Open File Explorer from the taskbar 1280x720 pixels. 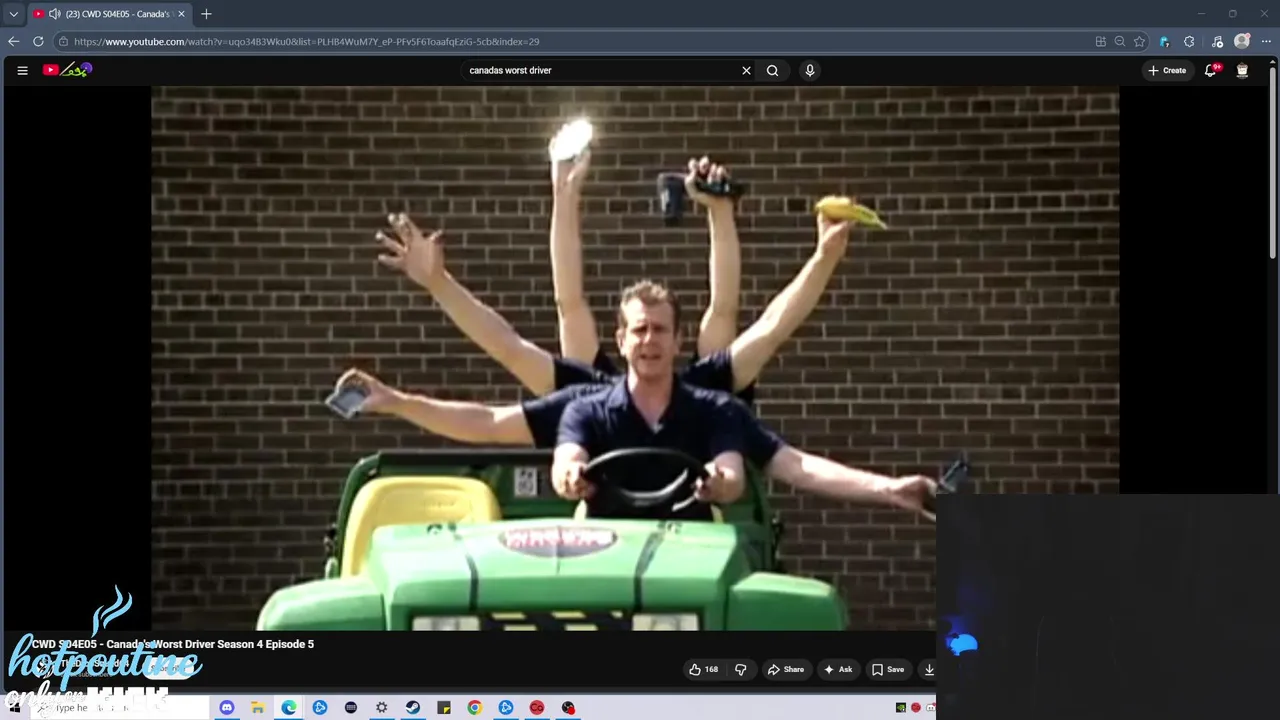pos(258,708)
